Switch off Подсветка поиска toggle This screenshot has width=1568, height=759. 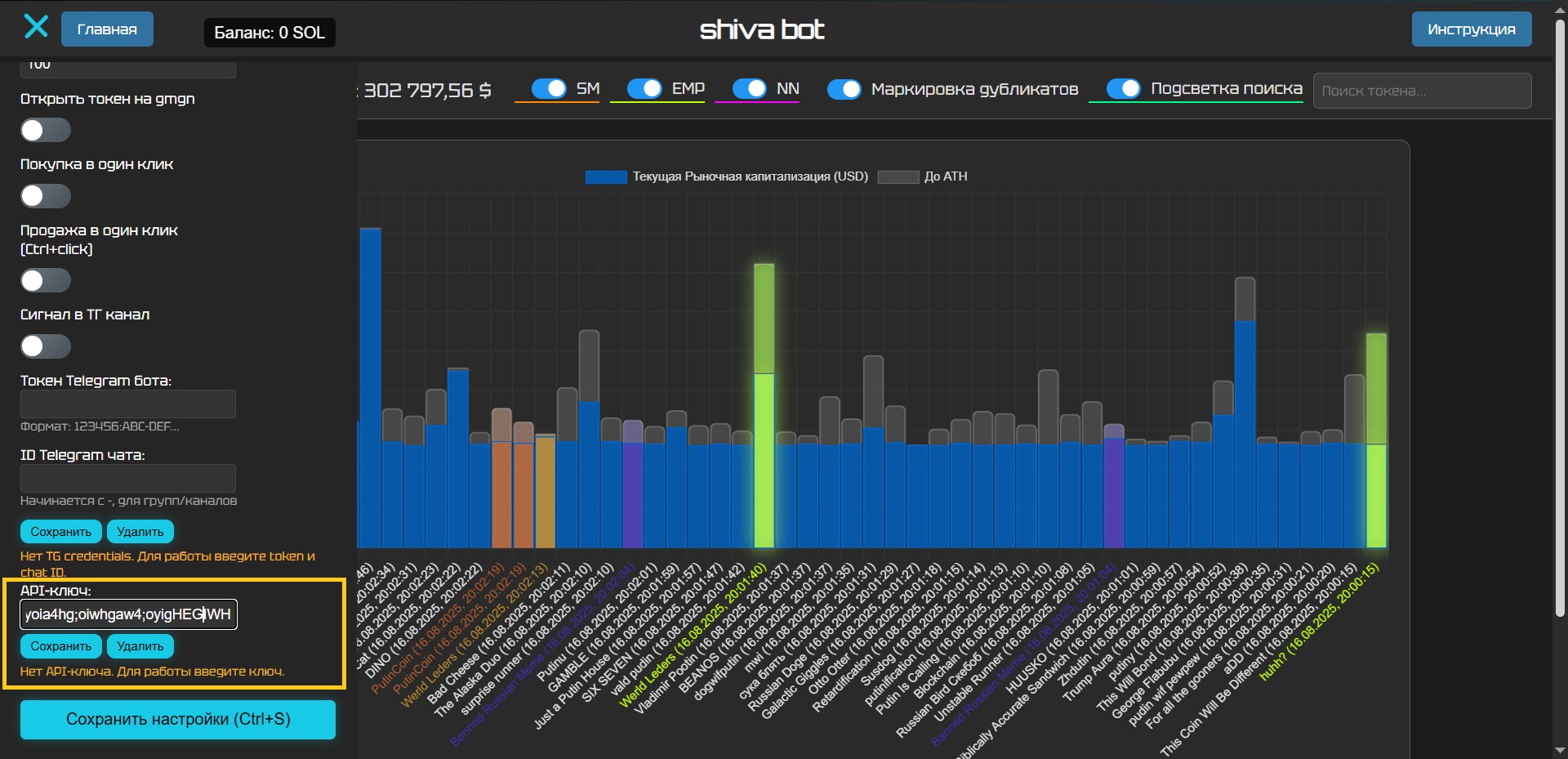coord(1124,88)
